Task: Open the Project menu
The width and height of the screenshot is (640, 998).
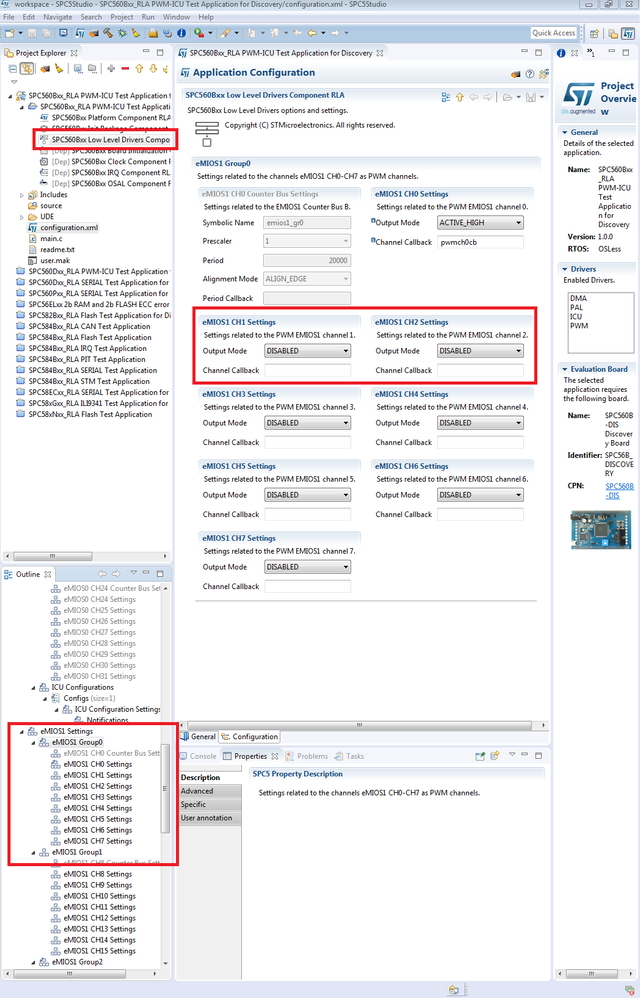Action: [x=122, y=17]
